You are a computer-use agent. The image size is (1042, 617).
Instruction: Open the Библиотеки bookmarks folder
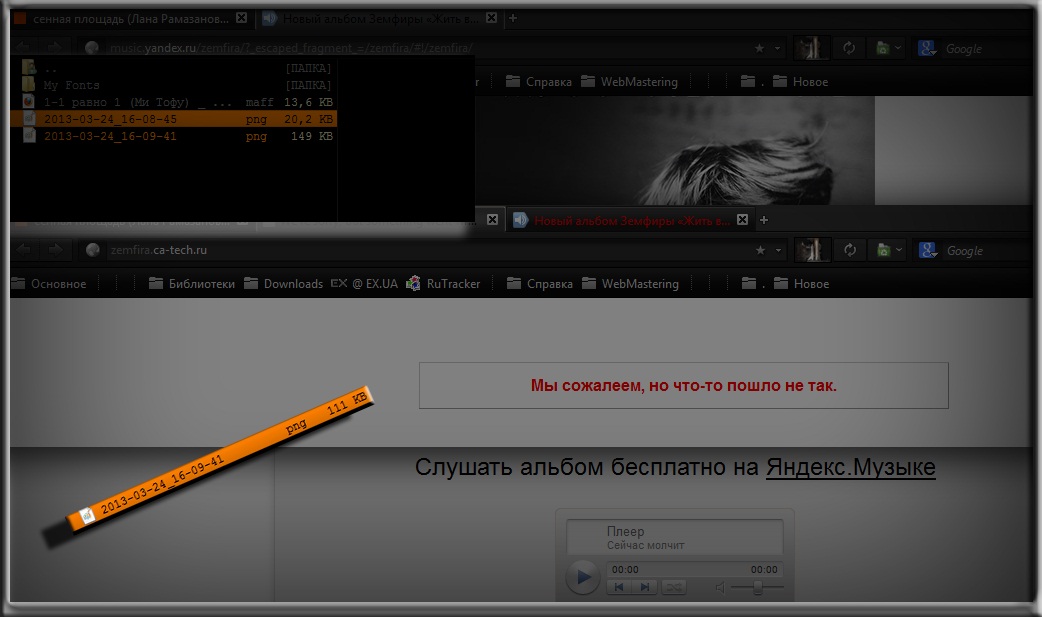pyautogui.click(x=191, y=284)
